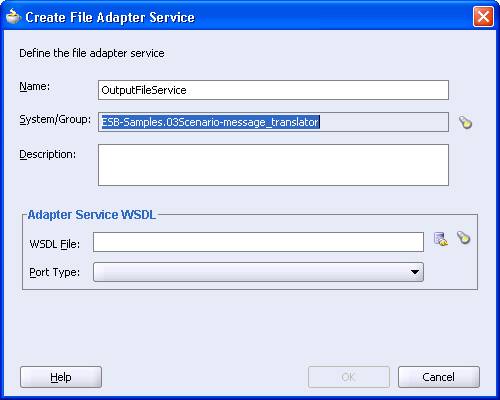The height and width of the screenshot is (400, 500).
Task: Cancel the file adapter service dialog
Action: (x=439, y=377)
